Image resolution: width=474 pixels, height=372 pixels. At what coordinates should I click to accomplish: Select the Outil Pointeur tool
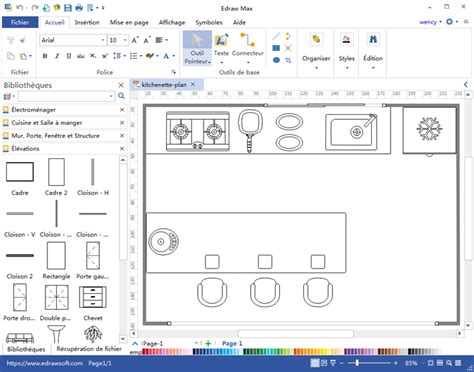click(197, 48)
